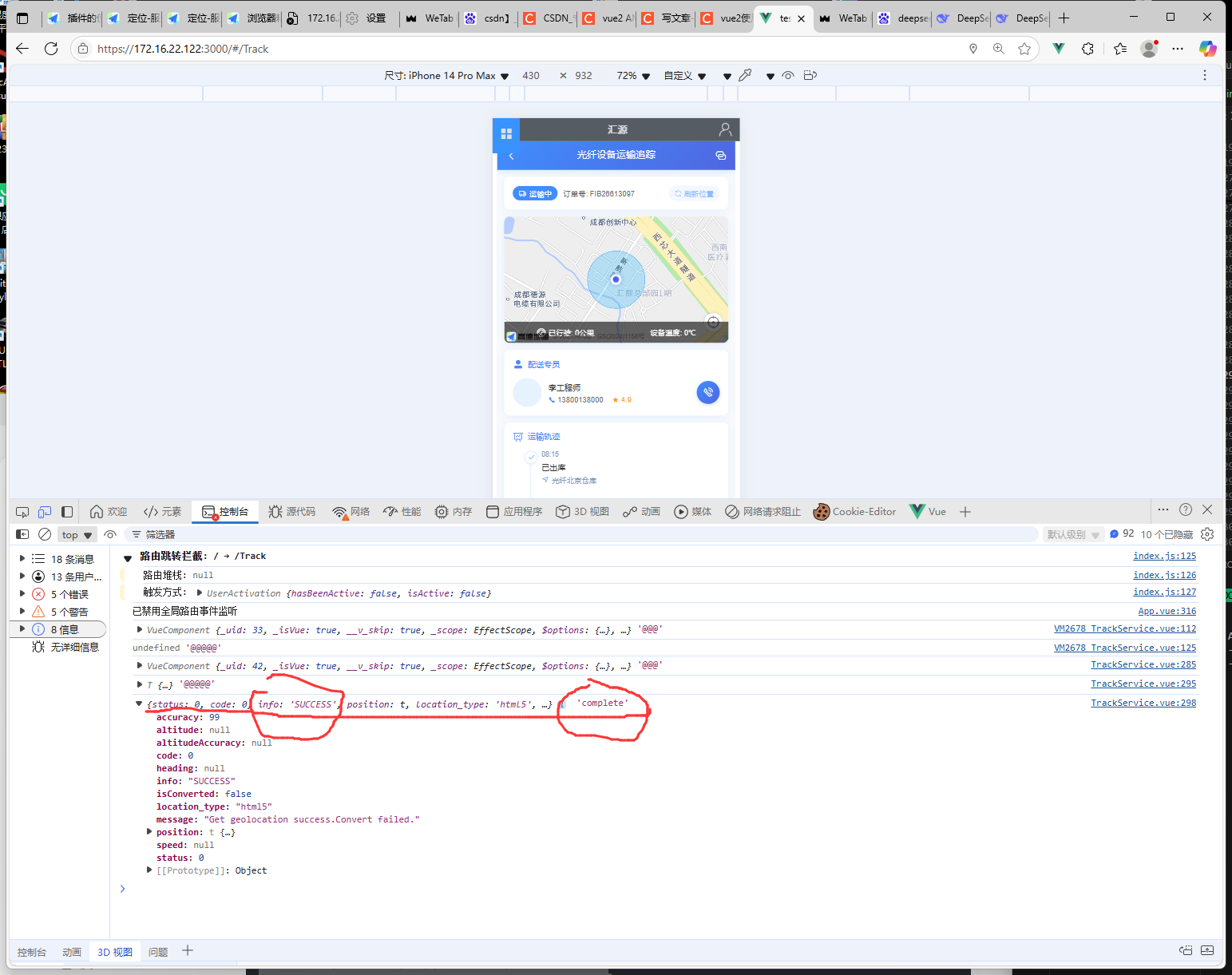
Task: Open the 默认级别 log level dropdown
Action: coord(1072,533)
